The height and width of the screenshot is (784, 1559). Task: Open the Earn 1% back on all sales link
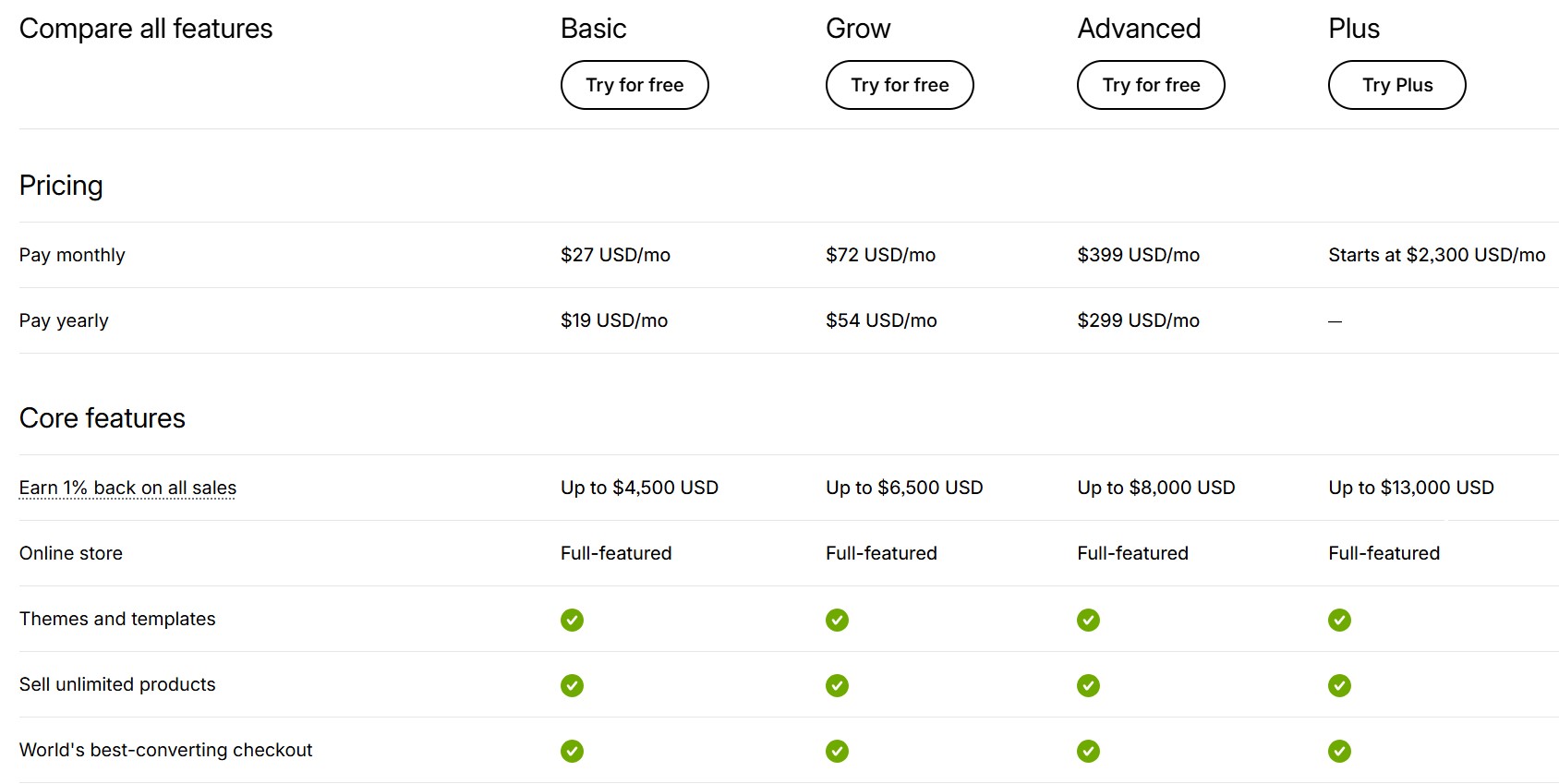pos(127,488)
